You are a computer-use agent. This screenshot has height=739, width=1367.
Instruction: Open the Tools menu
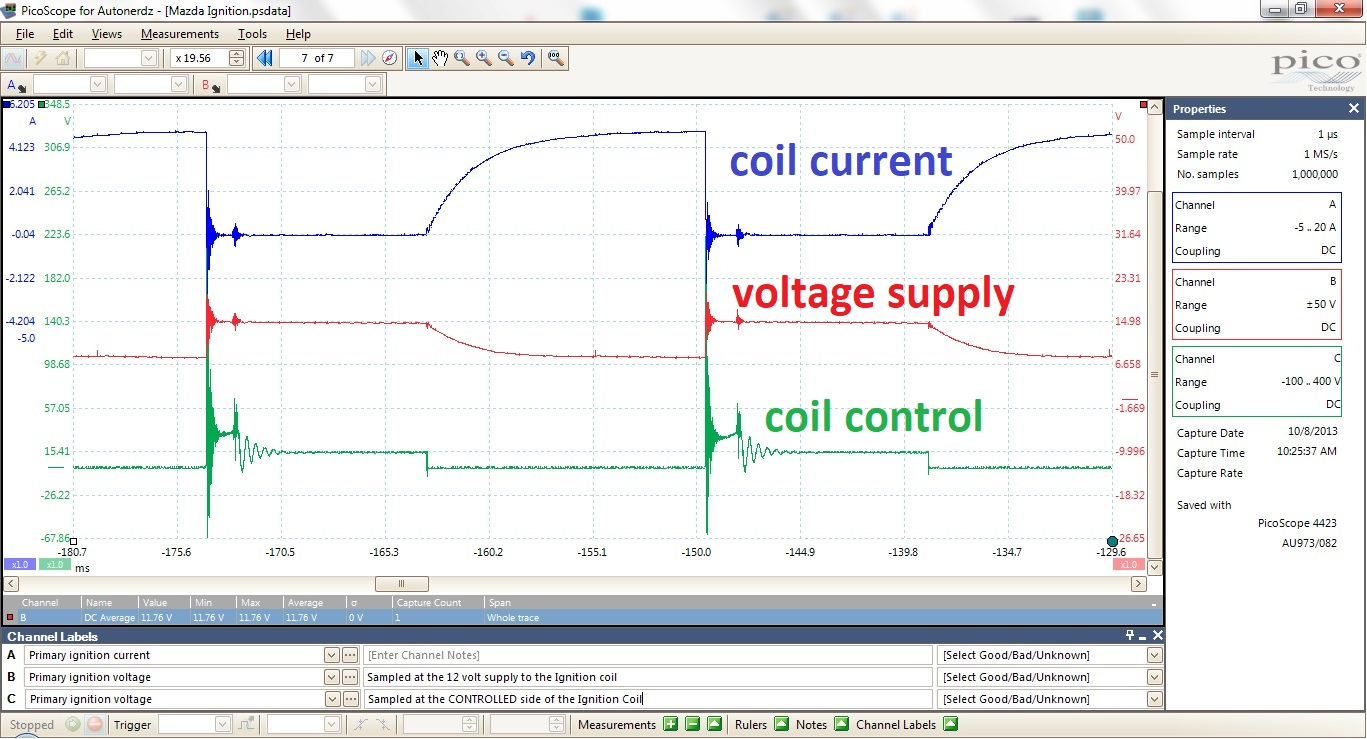point(252,33)
